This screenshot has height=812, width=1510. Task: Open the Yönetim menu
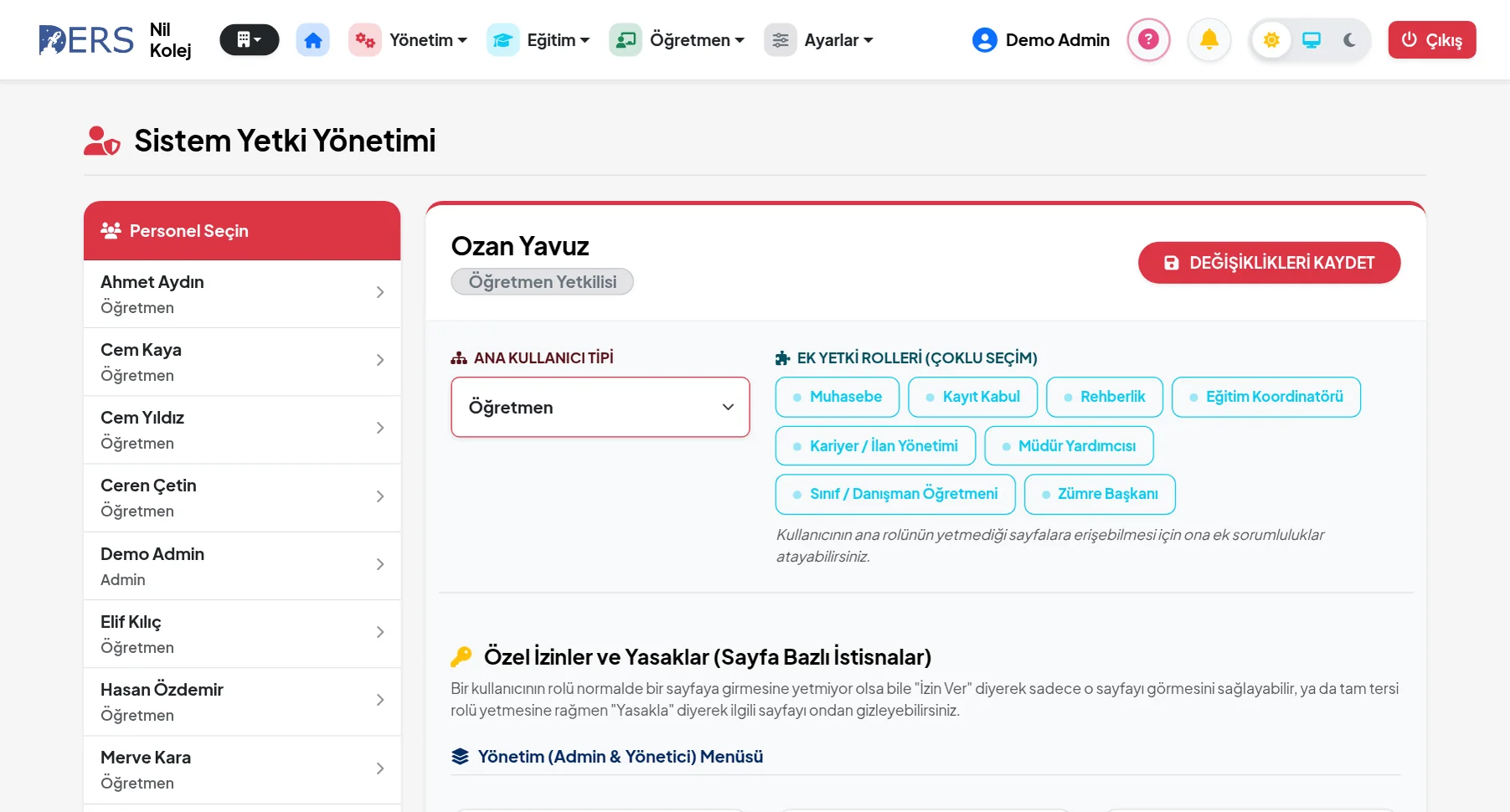coord(408,40)
